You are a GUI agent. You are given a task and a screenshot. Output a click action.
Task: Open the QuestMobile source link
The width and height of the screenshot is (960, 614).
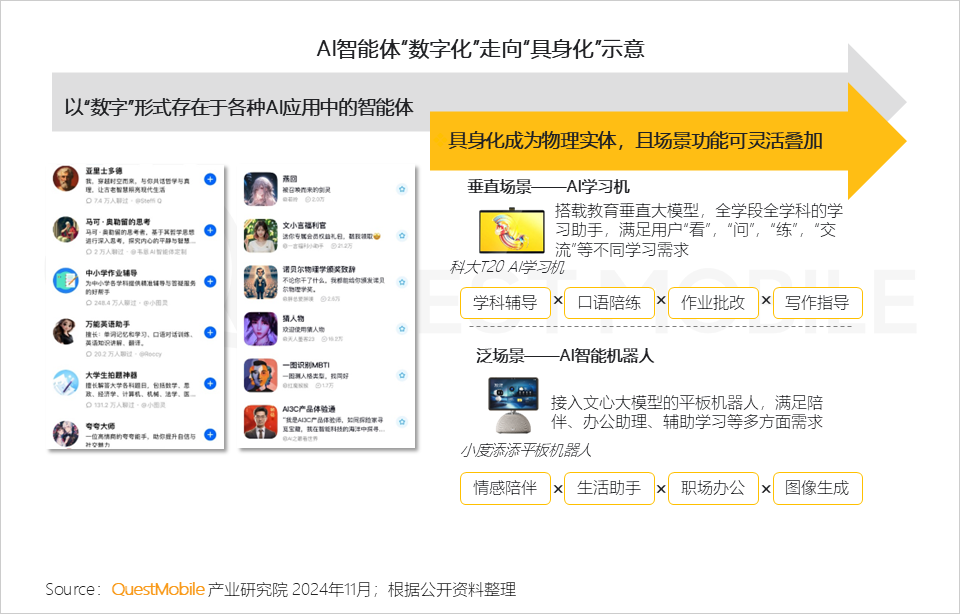158,590
